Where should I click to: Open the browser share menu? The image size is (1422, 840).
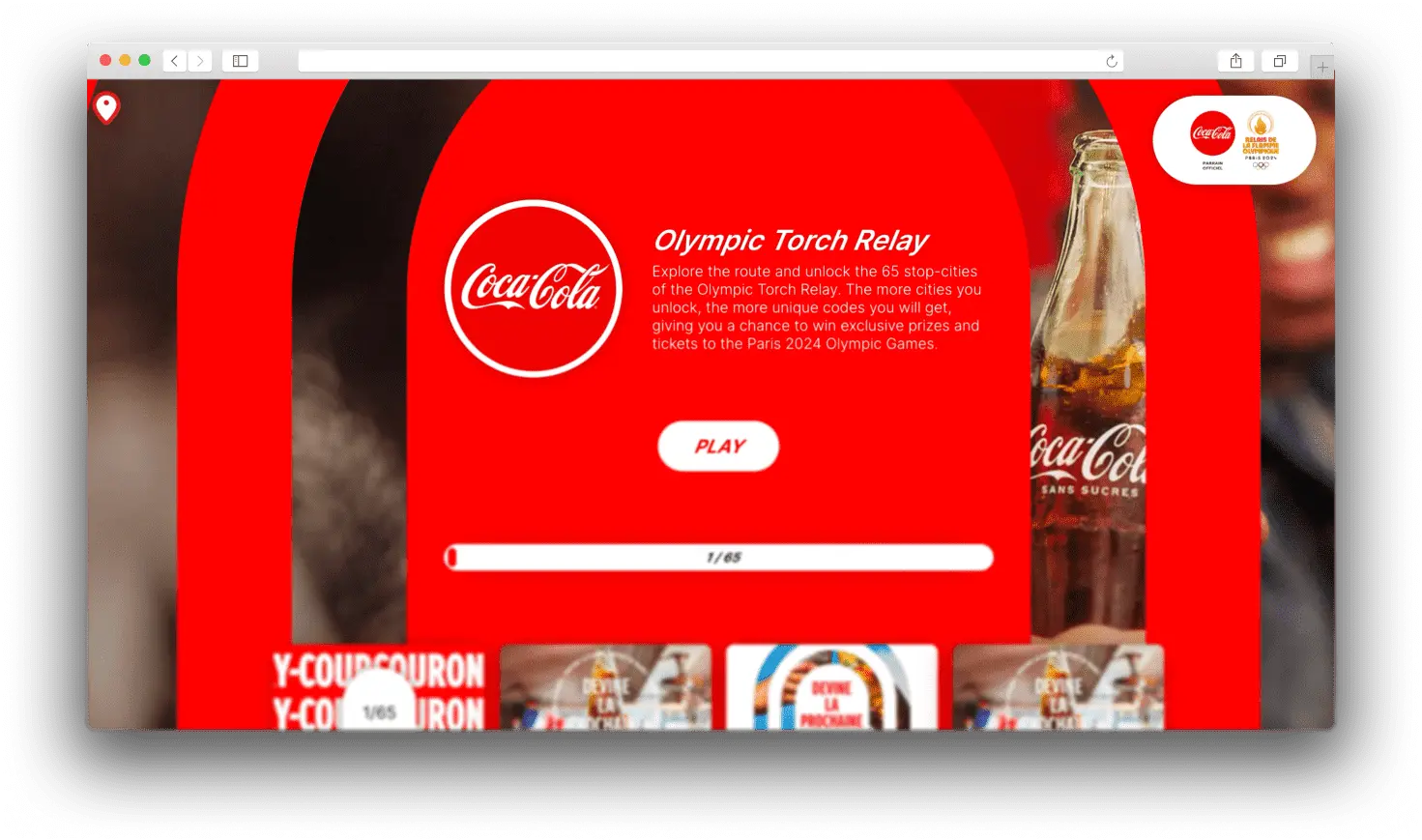[1235, 61]
